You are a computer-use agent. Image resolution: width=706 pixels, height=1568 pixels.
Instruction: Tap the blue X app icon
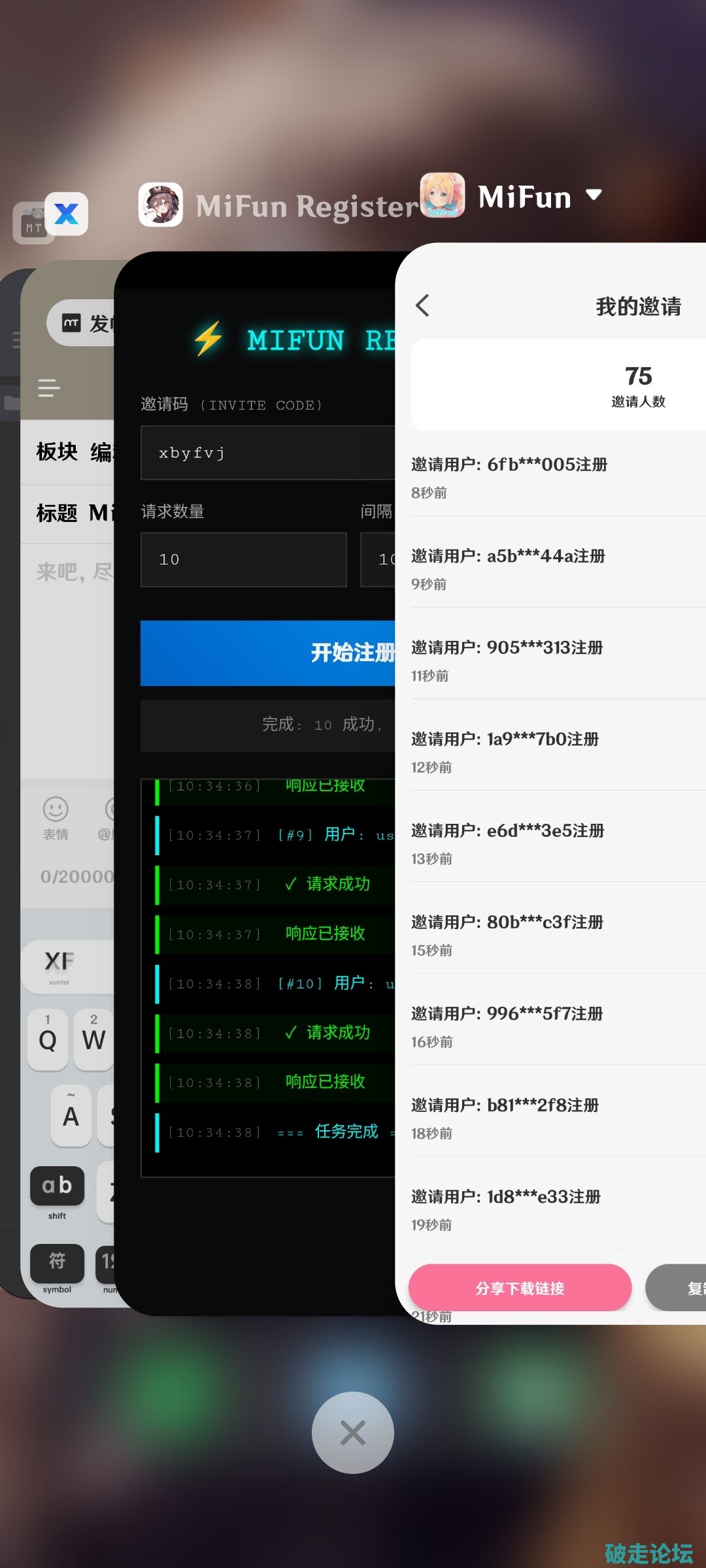point(67,214)
